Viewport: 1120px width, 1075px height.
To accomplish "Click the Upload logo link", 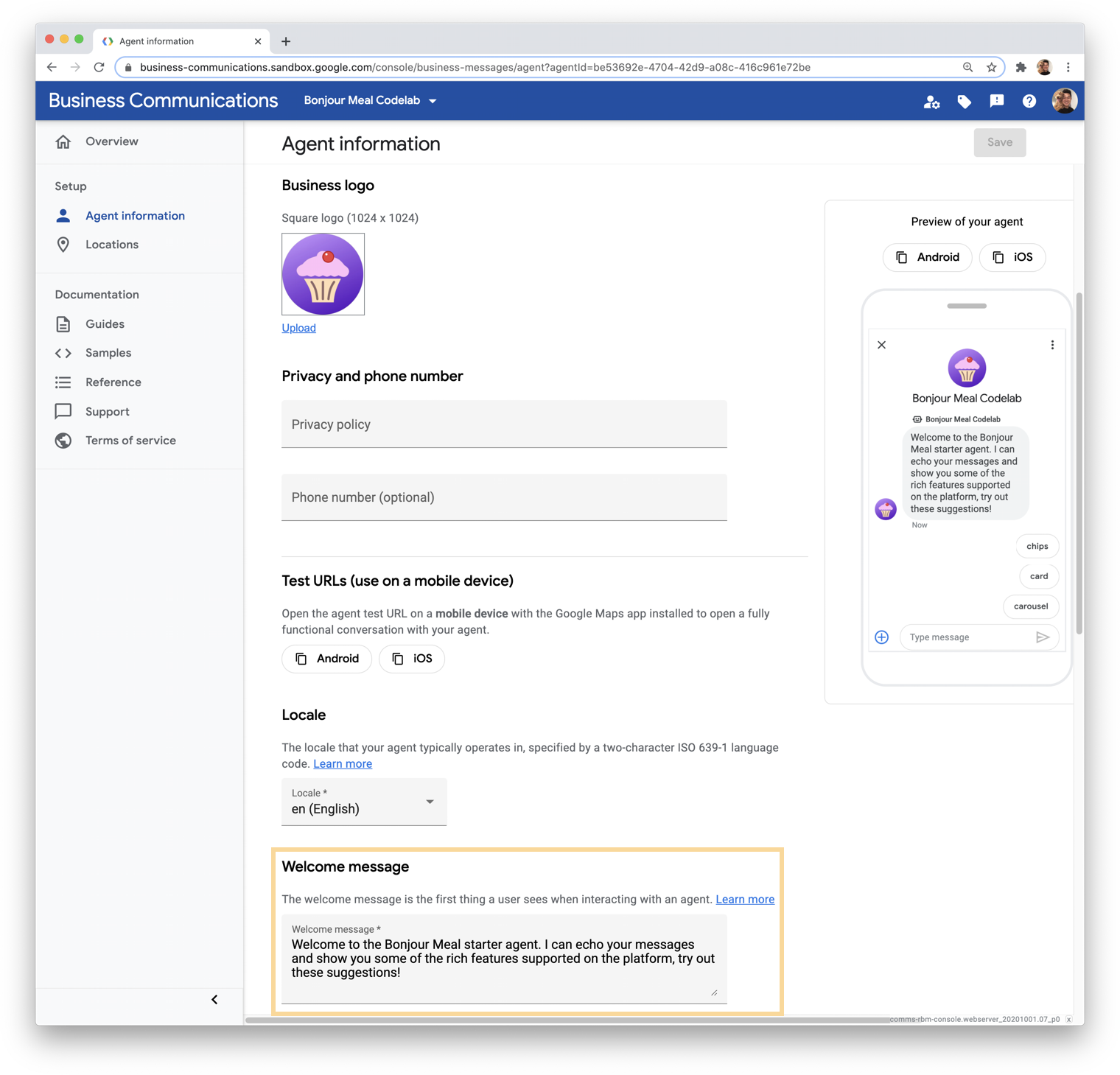I will tap(298, 328).
